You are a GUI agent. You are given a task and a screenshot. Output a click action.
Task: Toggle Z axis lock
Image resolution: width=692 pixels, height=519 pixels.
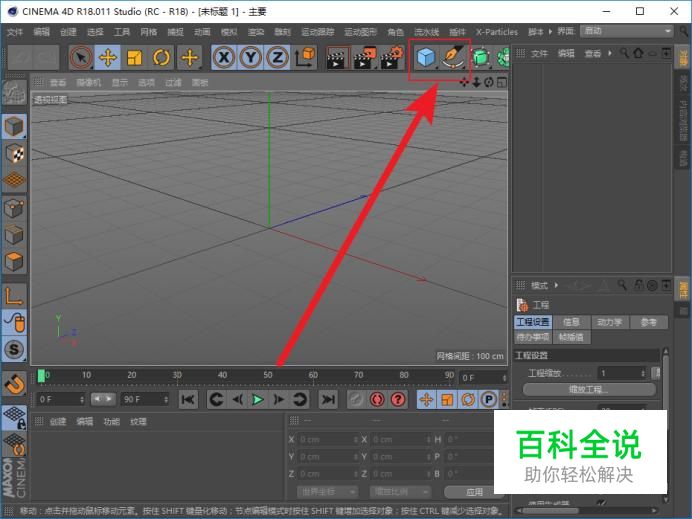pyautogui.click(x=278, y=58)
